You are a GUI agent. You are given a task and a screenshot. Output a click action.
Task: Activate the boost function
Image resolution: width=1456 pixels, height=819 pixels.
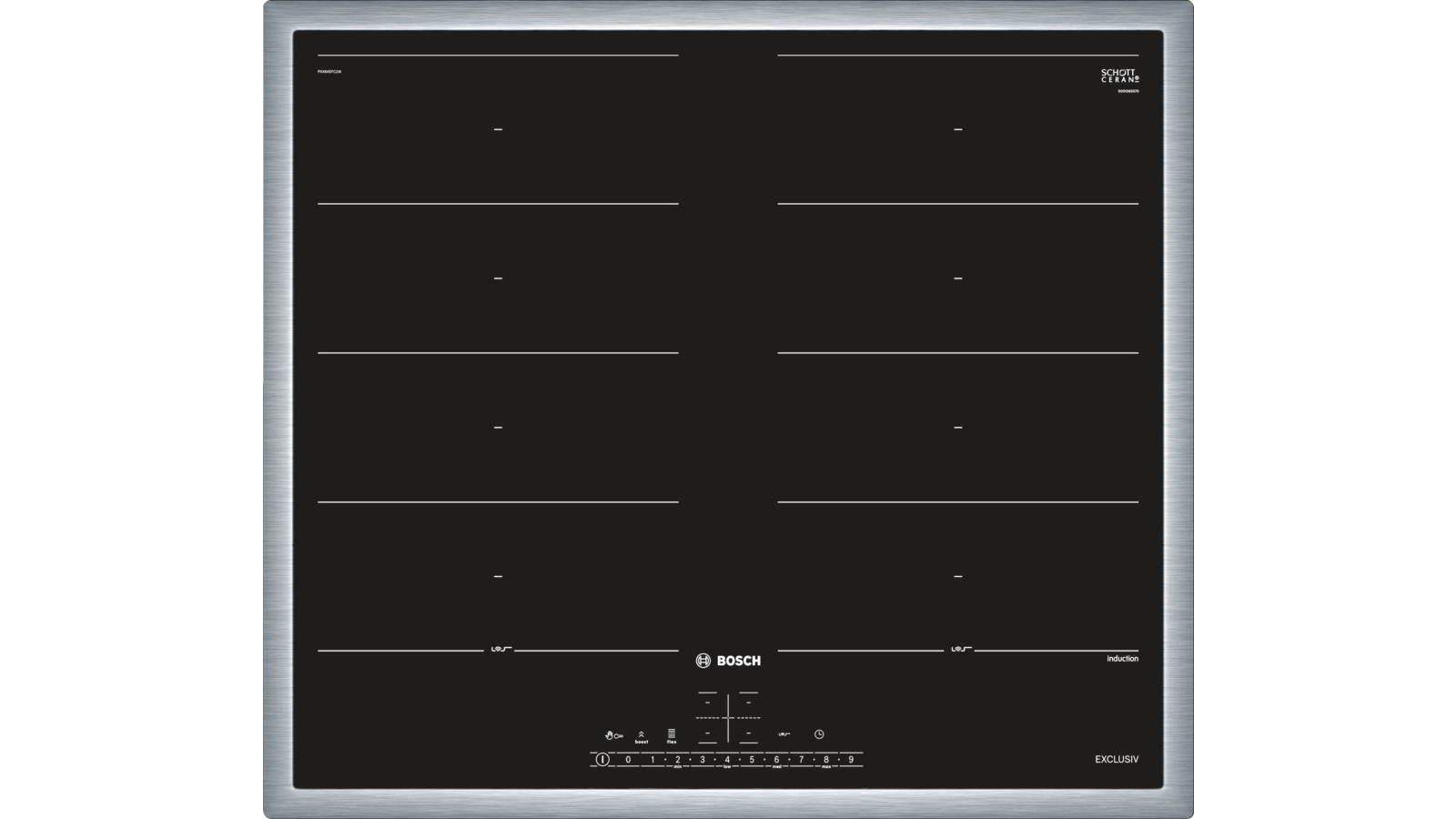(642, 735)
